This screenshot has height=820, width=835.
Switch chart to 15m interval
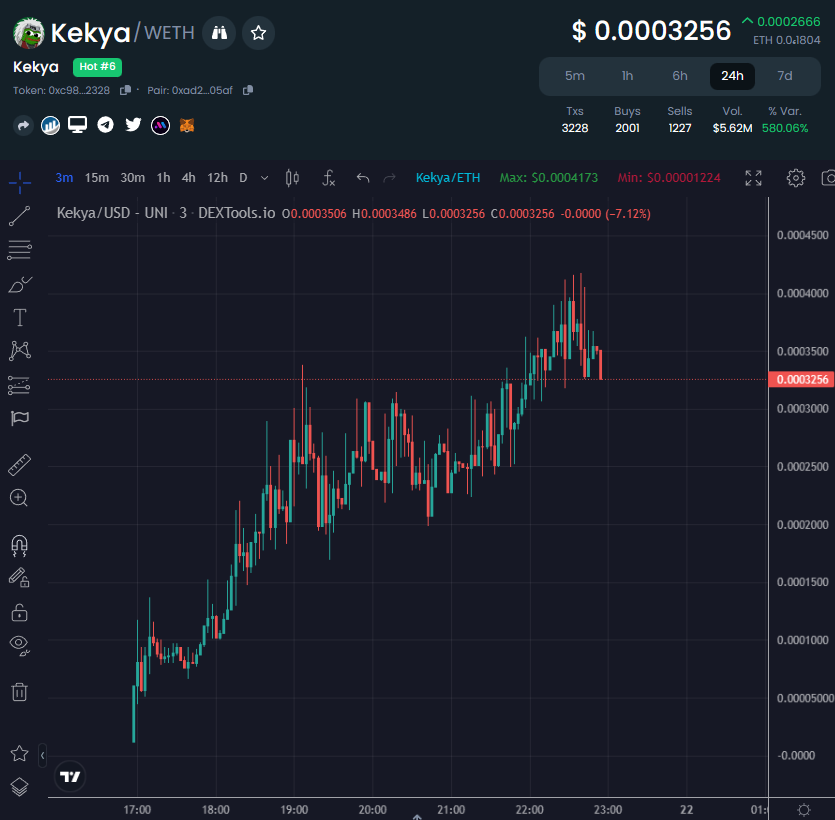pos(97,178)
